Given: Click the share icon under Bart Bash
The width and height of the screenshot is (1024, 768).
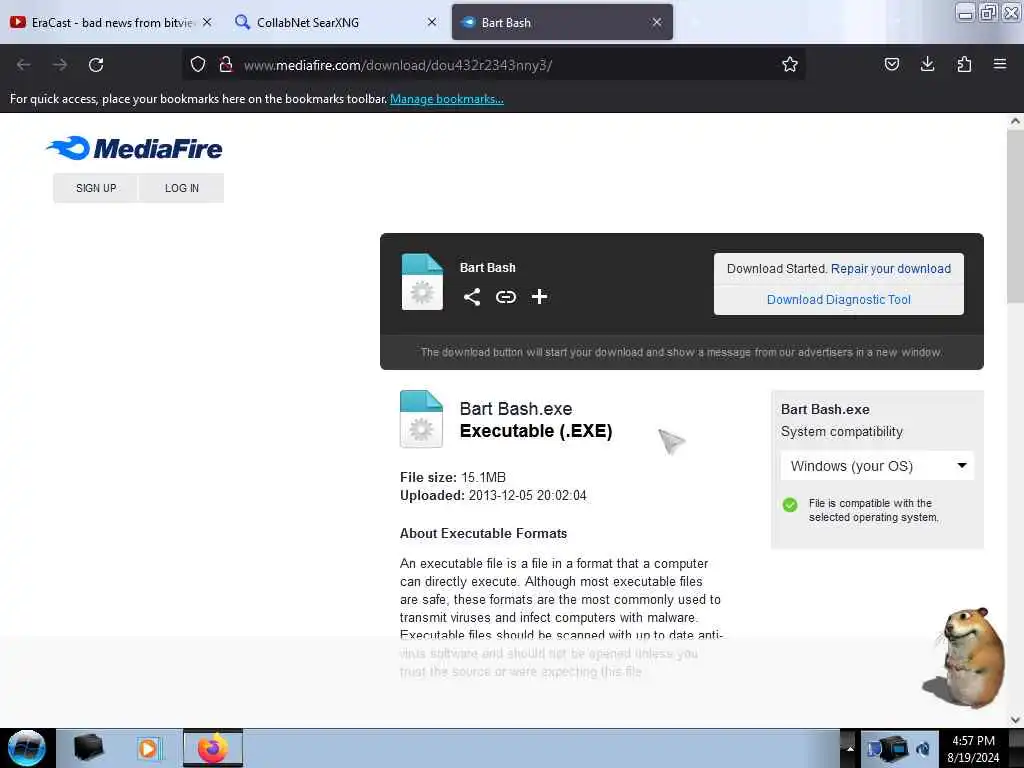Looking at the screenshot, I should [472, 297].
